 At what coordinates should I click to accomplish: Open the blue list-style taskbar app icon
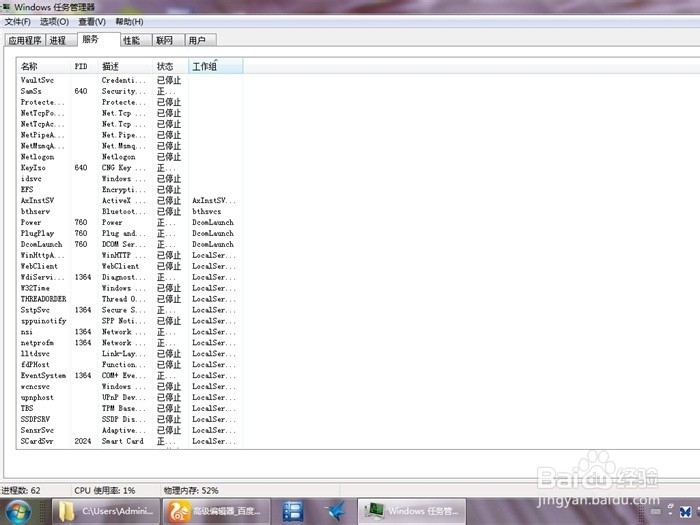[293, 511]
